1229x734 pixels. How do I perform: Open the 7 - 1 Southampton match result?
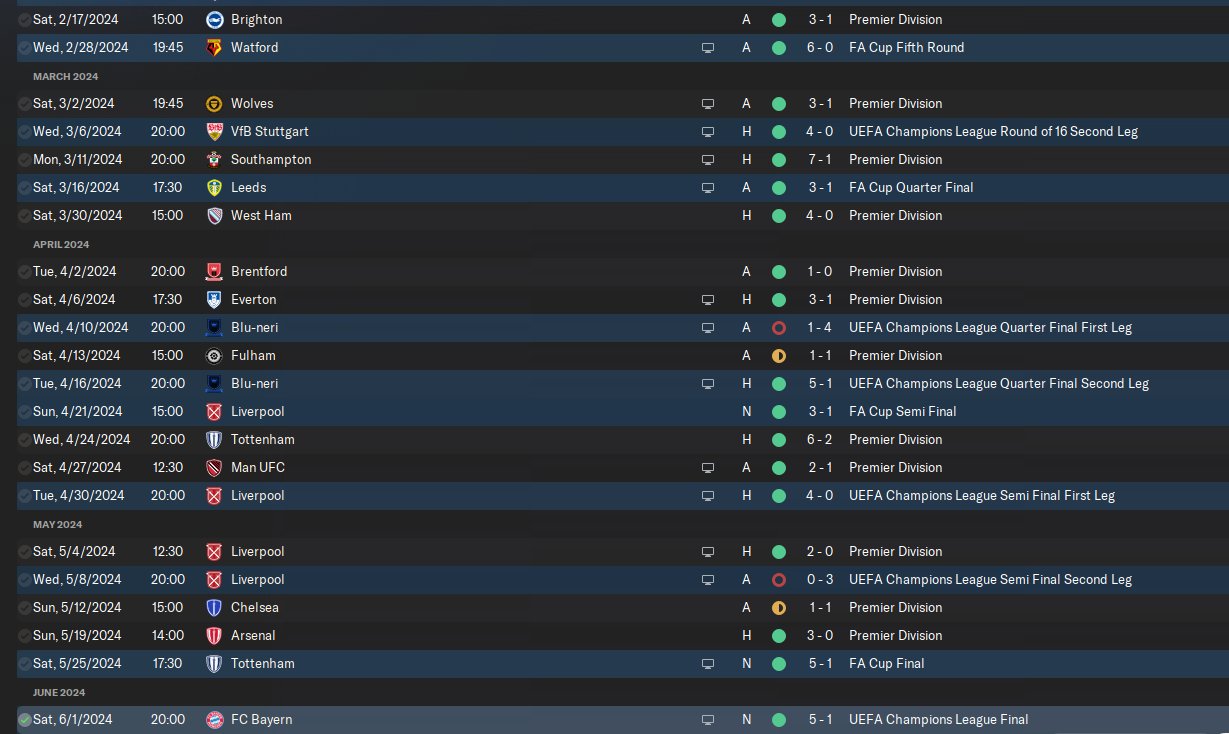820,159
